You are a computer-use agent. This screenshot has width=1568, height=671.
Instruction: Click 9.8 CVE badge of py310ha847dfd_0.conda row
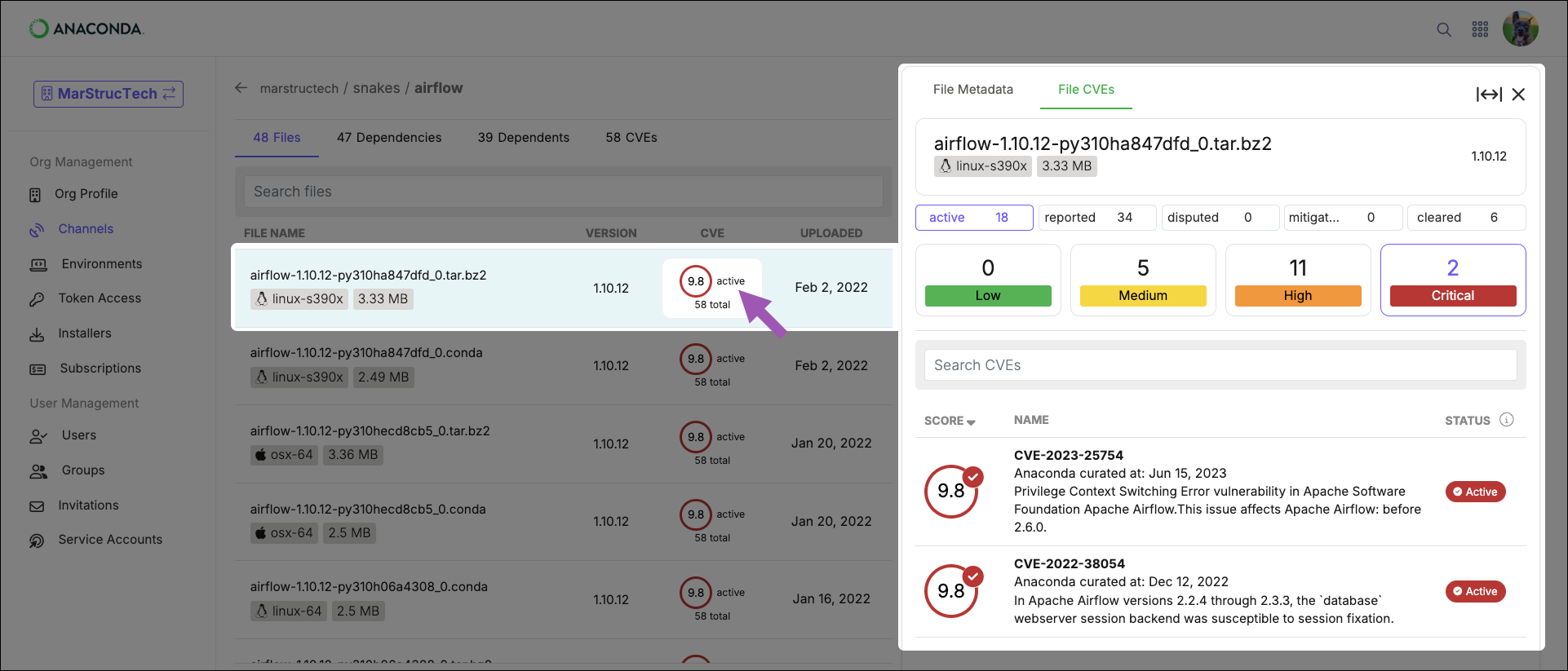coord(695,359)
